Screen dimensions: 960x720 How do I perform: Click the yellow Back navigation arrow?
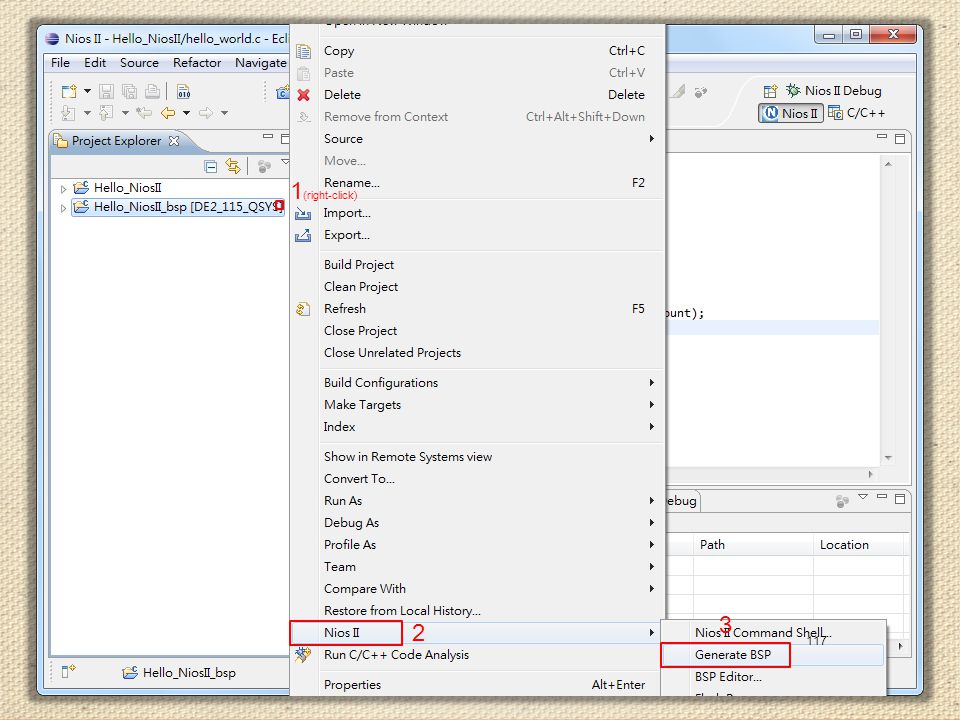168,113
